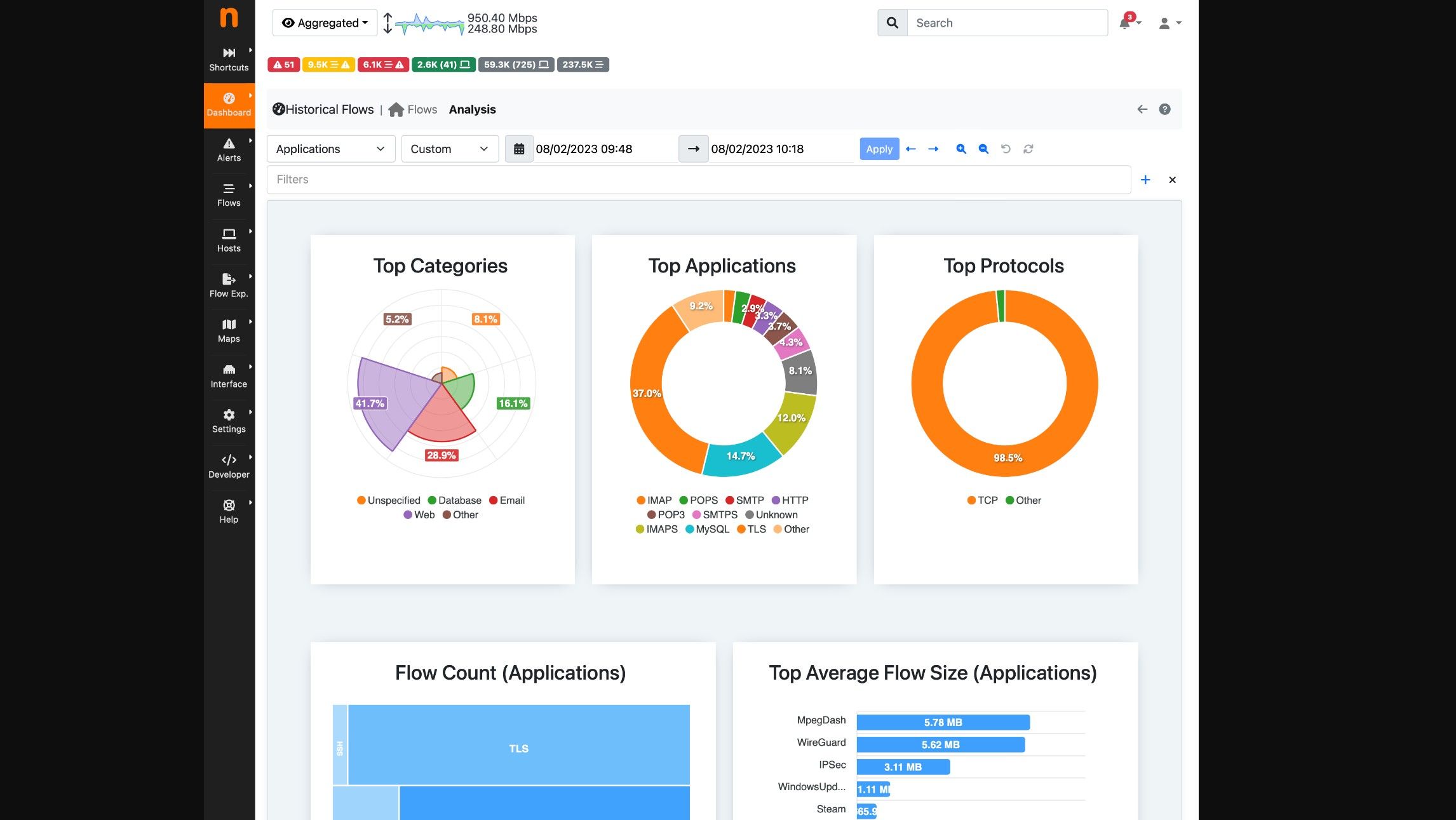
Task: Click the refresh/reload icon
Action: 1027,148
